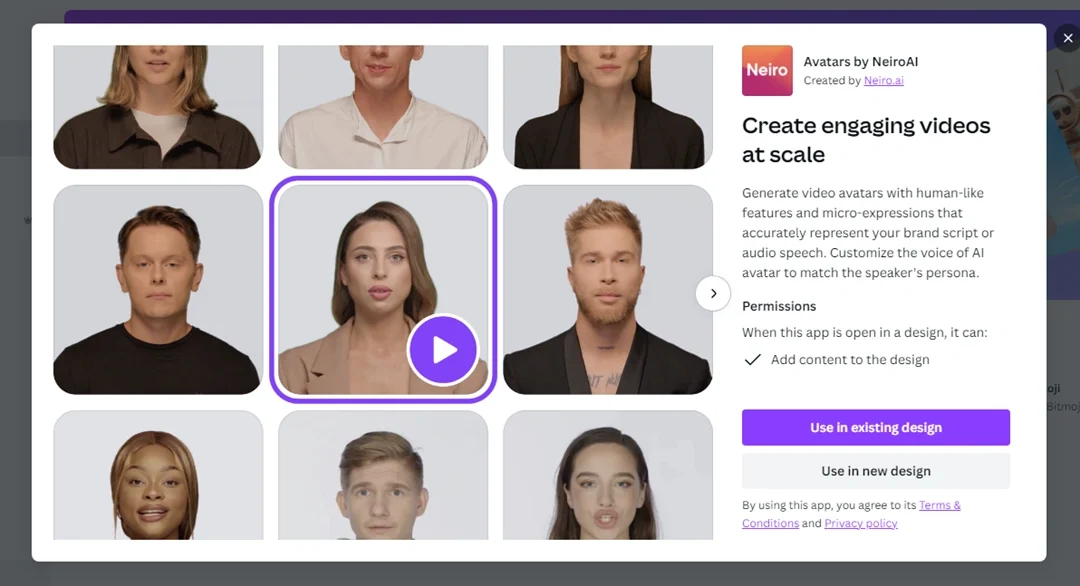Select the dark-haired woman avatar in bottom row
Screen dimensions: 1080x586
pyautogui.click(x=608, y=475)
